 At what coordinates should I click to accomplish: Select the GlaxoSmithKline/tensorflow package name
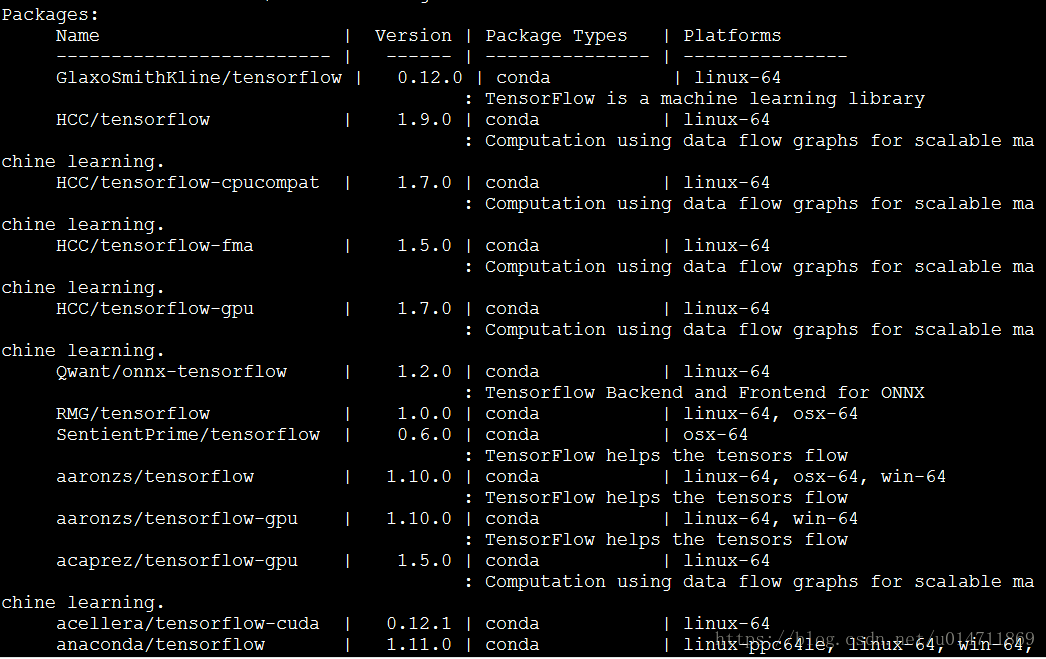(x=199, y=77)
